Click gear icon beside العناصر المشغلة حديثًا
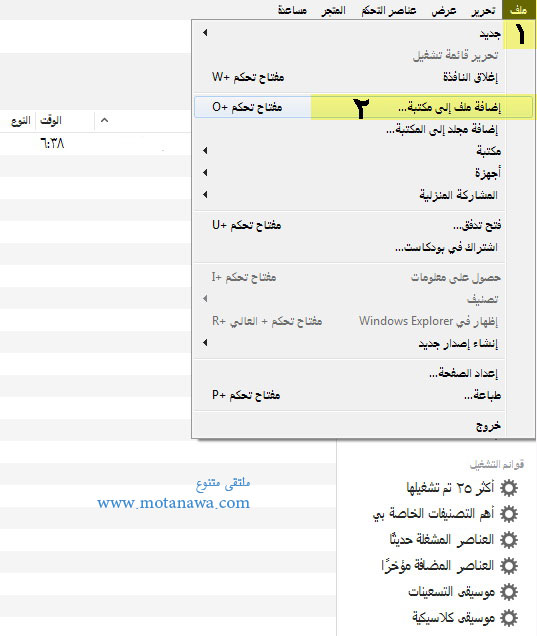The height and width of the screenshot is (636, 537). point(509,539)
